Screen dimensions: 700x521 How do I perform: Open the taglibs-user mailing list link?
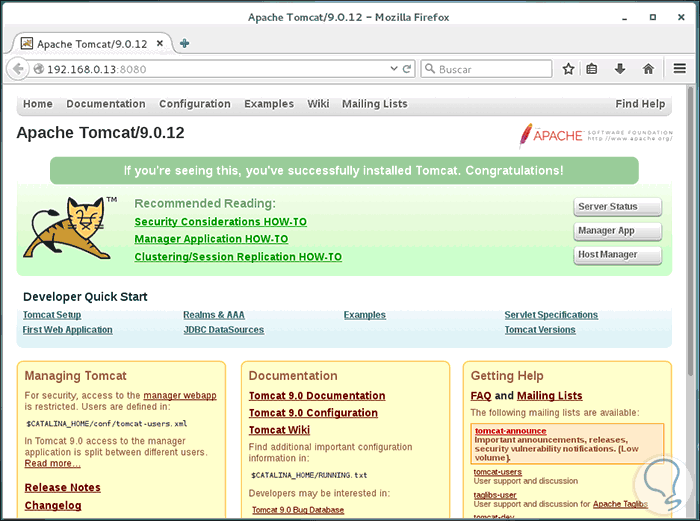[x=495, y=495]
